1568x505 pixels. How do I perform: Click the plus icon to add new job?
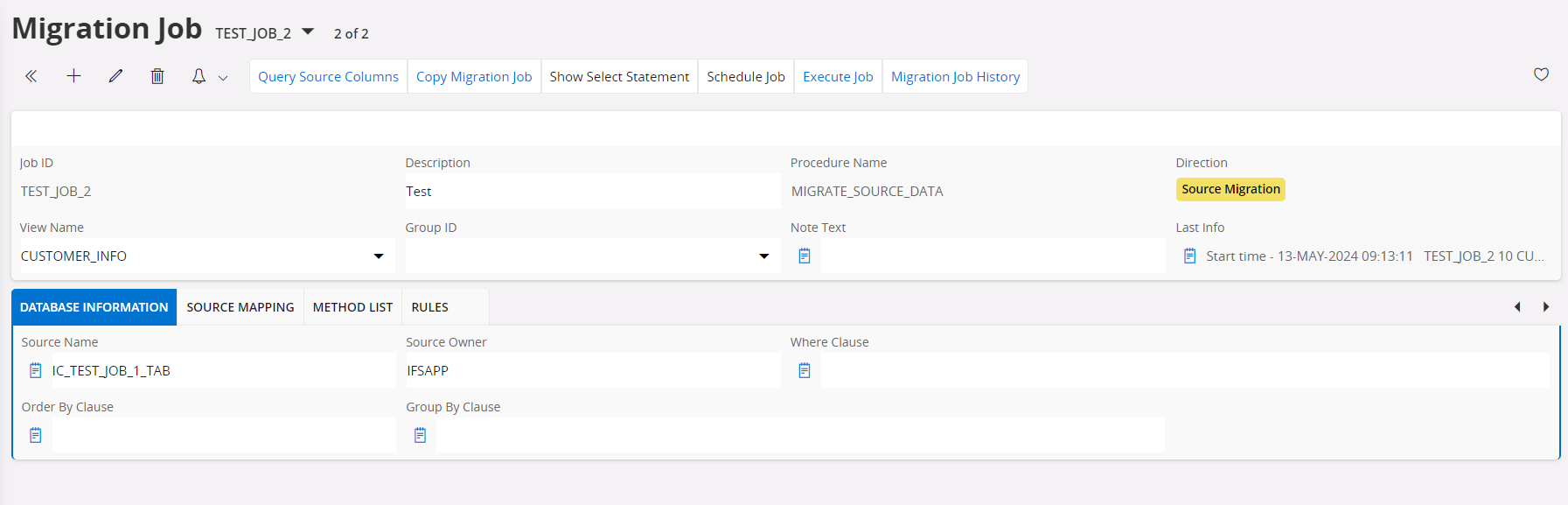point(73,76)
